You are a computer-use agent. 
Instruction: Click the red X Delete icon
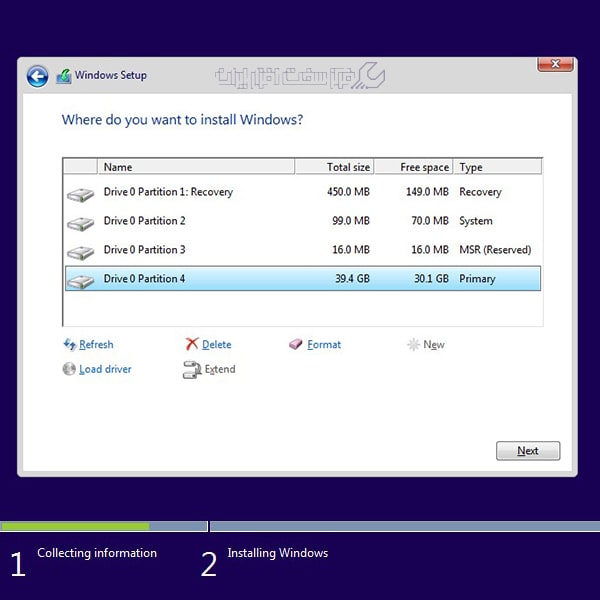192,344
